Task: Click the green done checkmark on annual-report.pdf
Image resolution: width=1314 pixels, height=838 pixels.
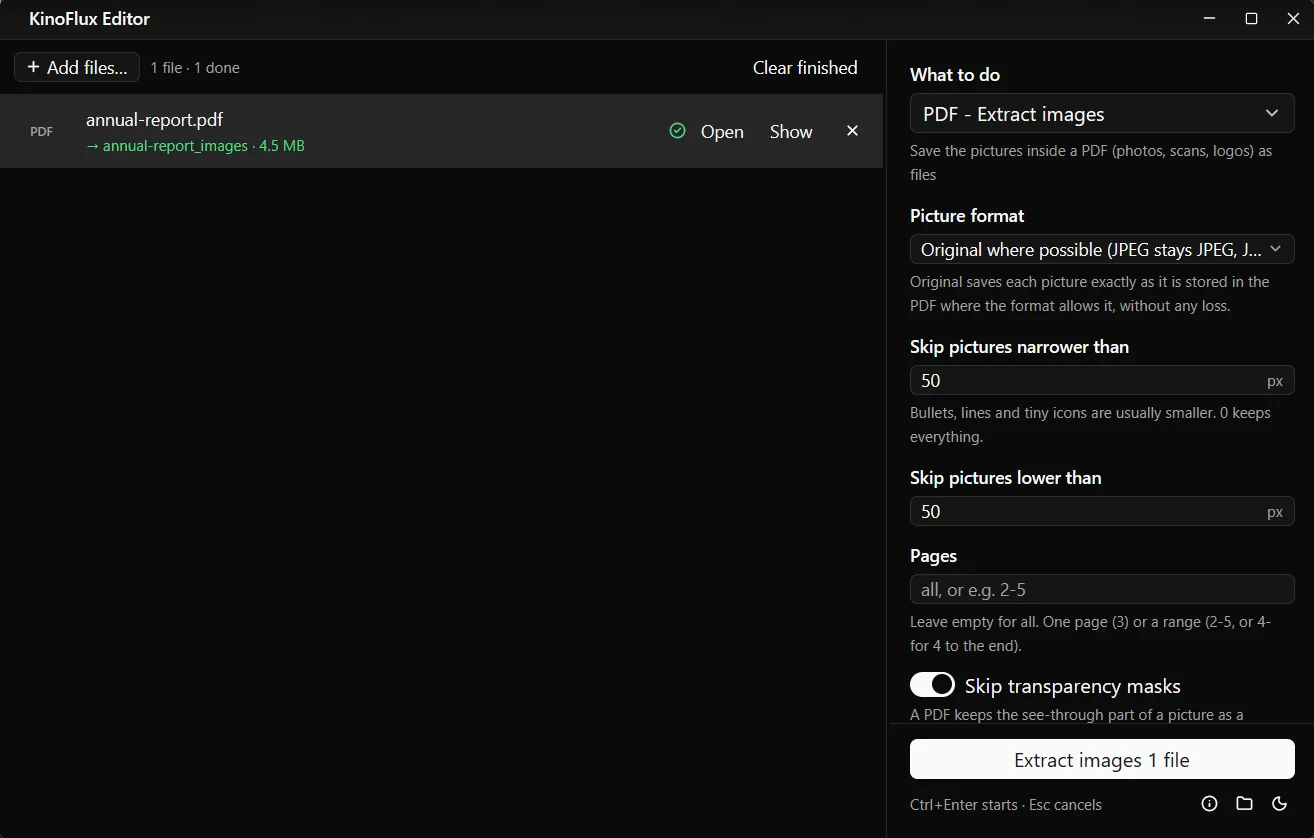Action: (x=677, y=131)
